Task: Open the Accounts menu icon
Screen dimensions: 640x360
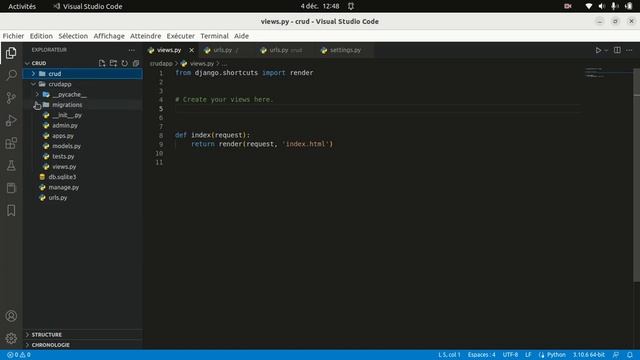Action: pos(11,316)
